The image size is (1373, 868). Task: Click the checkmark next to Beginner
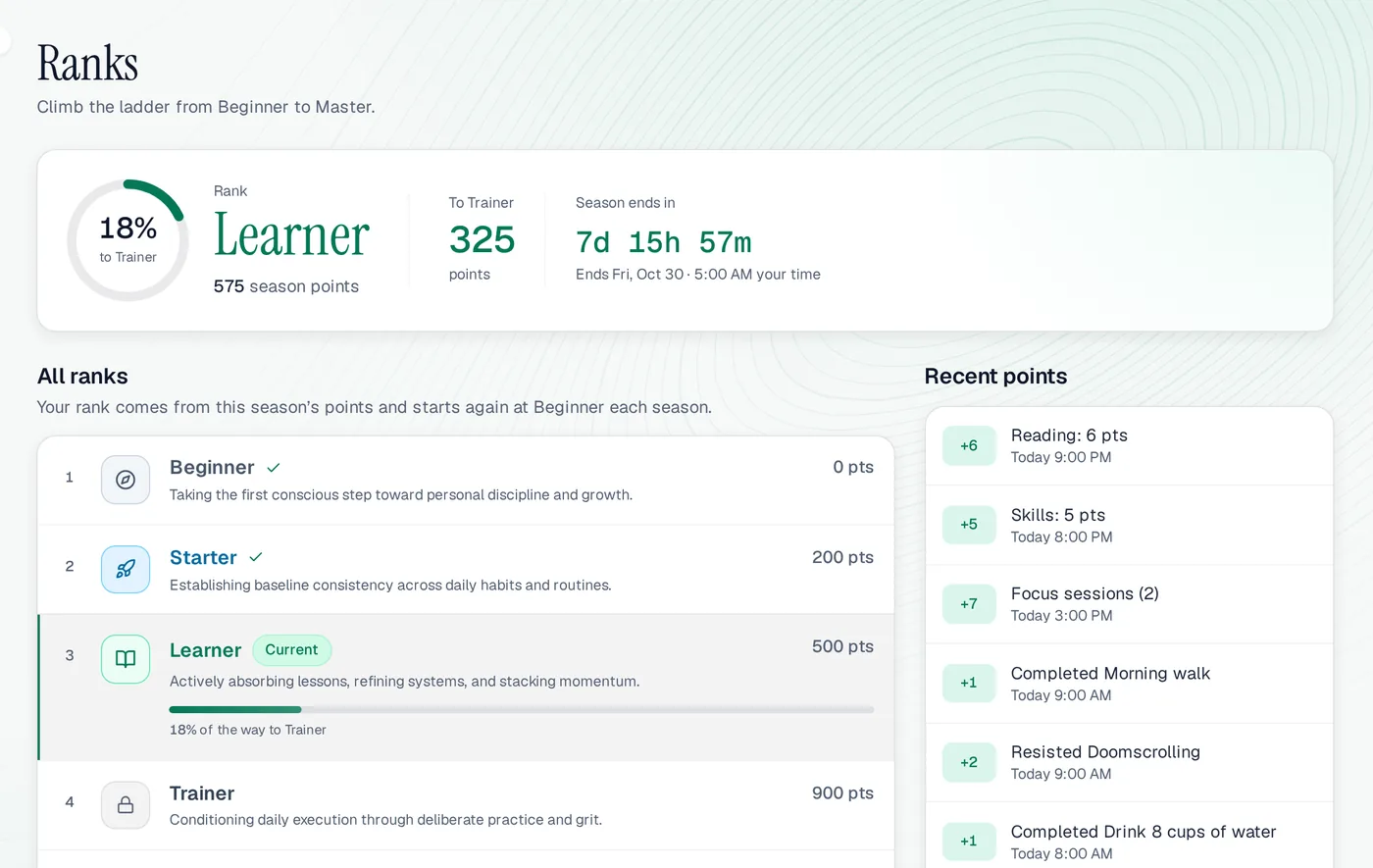(274, 468)
